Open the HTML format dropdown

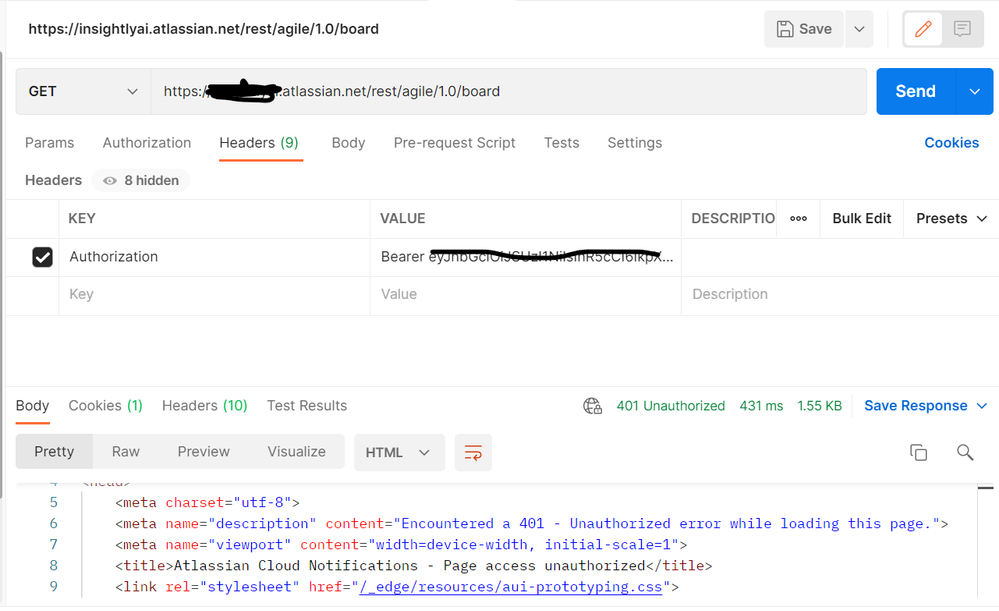tap(399, 453)
